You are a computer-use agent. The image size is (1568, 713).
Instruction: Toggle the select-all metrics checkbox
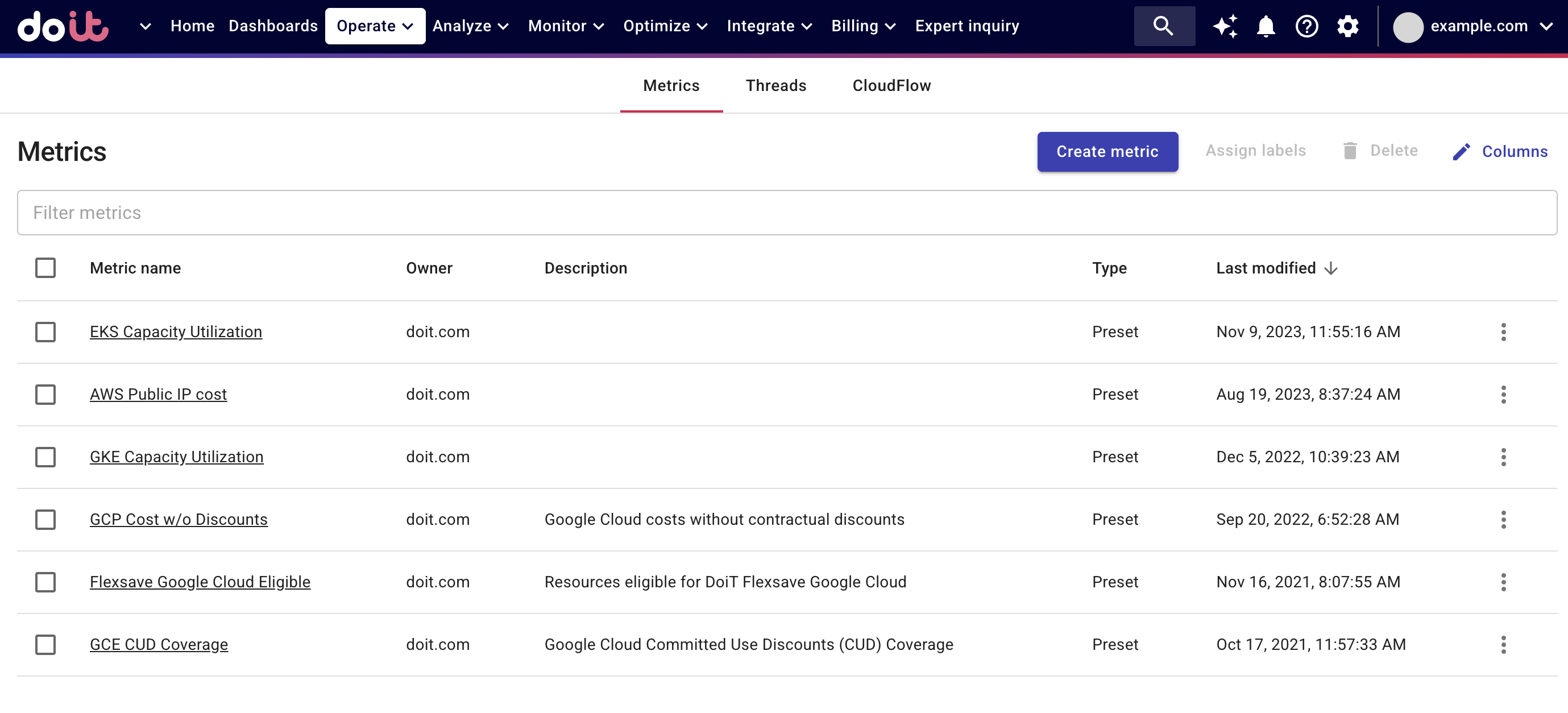point(45,268)
